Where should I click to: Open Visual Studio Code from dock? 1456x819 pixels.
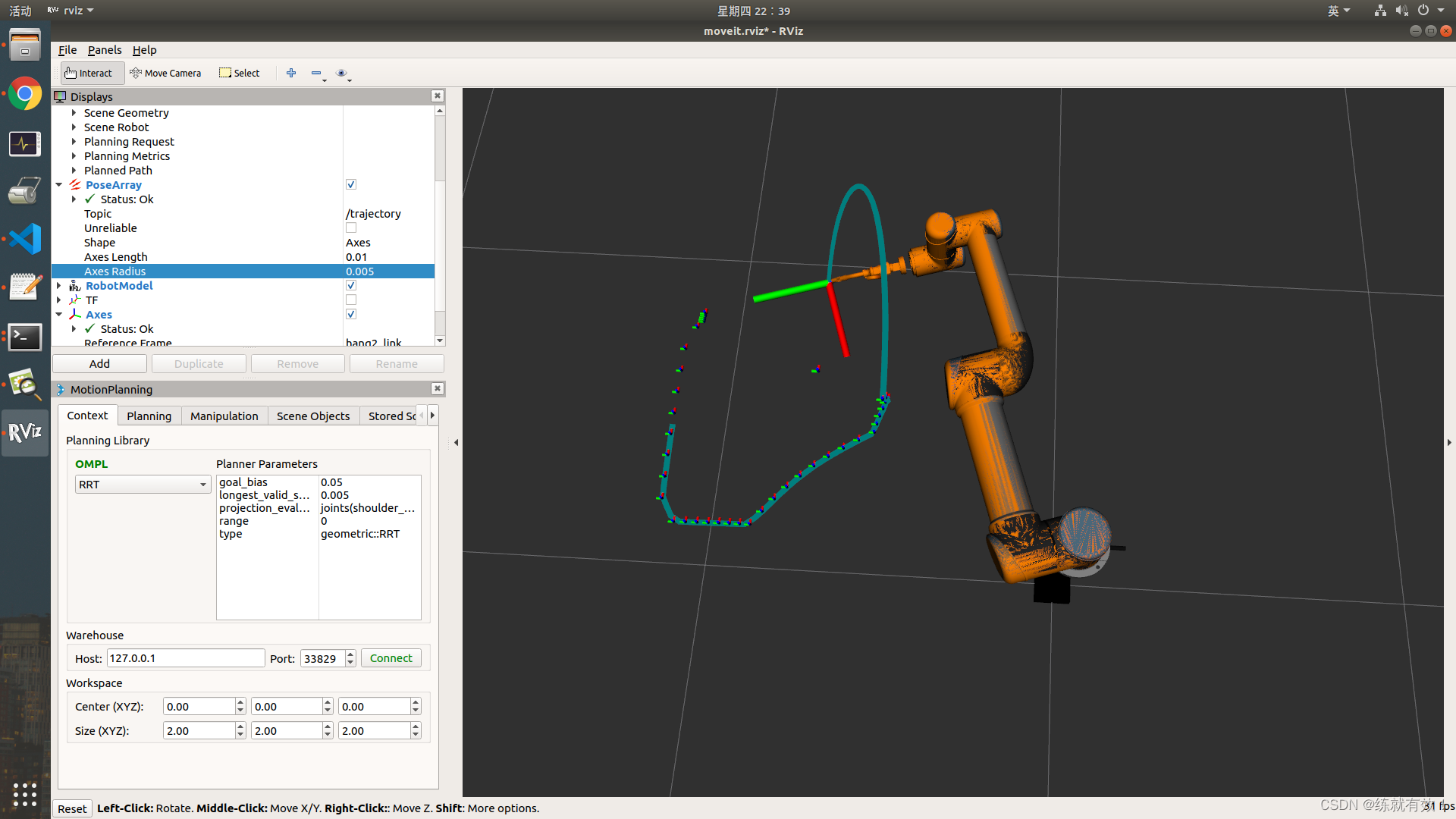25,239
